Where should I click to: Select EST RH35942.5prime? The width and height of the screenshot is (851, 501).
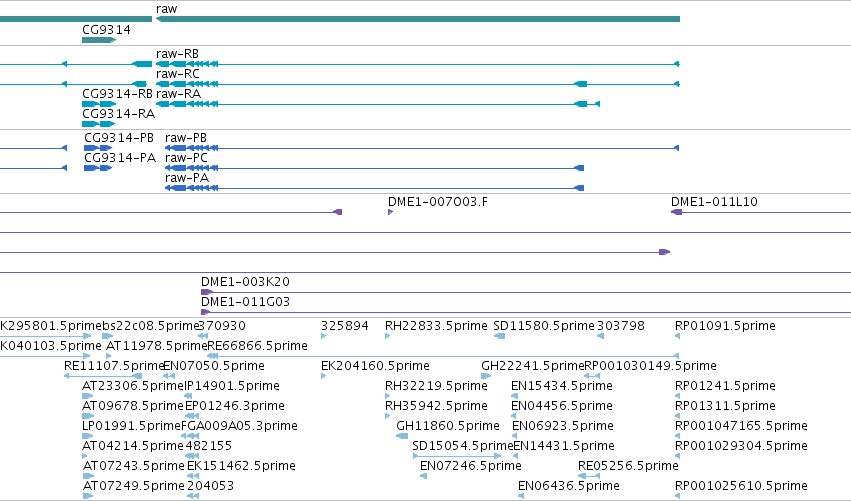(x=436, y=406)
